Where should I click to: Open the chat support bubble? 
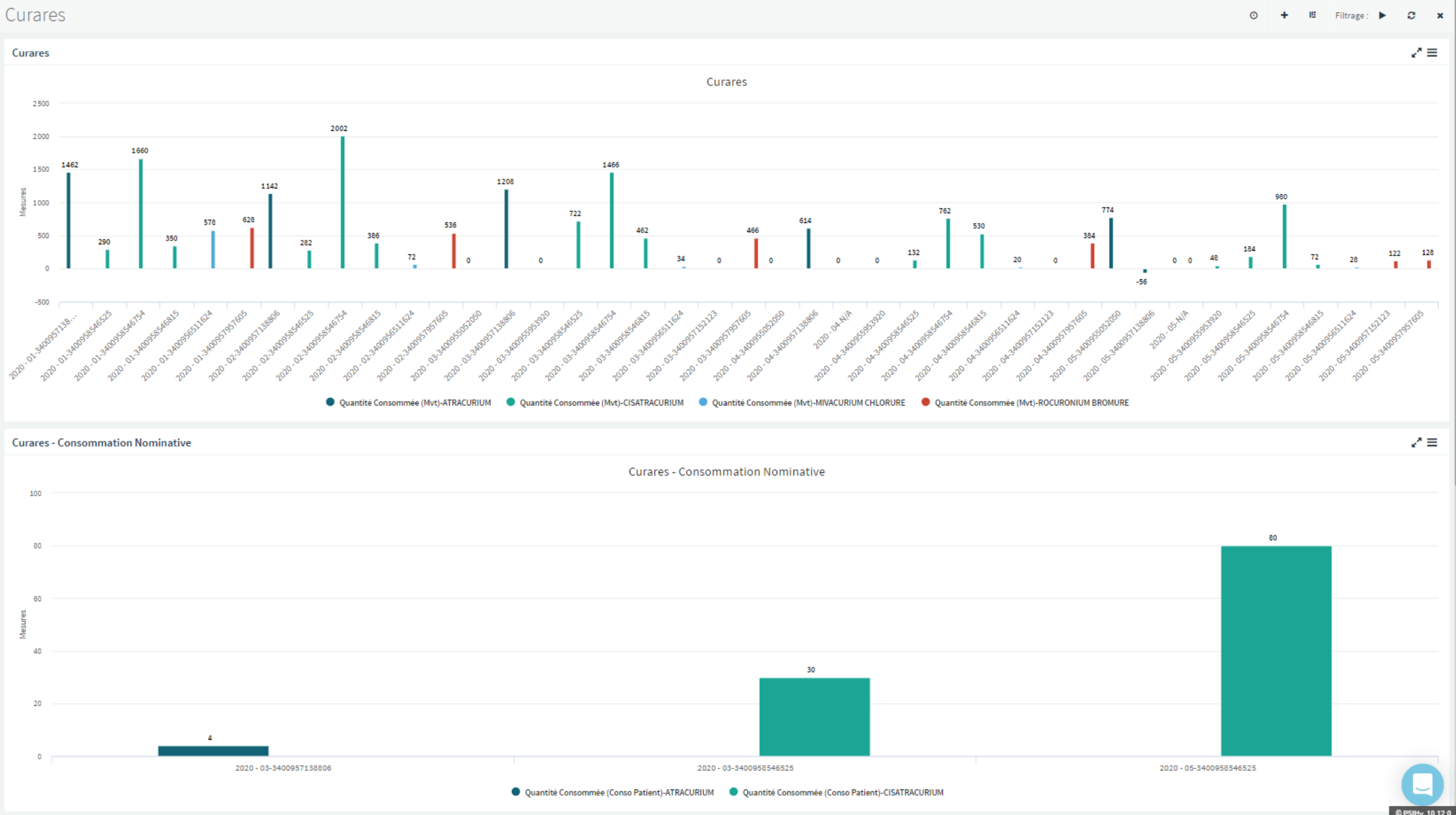click(x=1422, y=784)
